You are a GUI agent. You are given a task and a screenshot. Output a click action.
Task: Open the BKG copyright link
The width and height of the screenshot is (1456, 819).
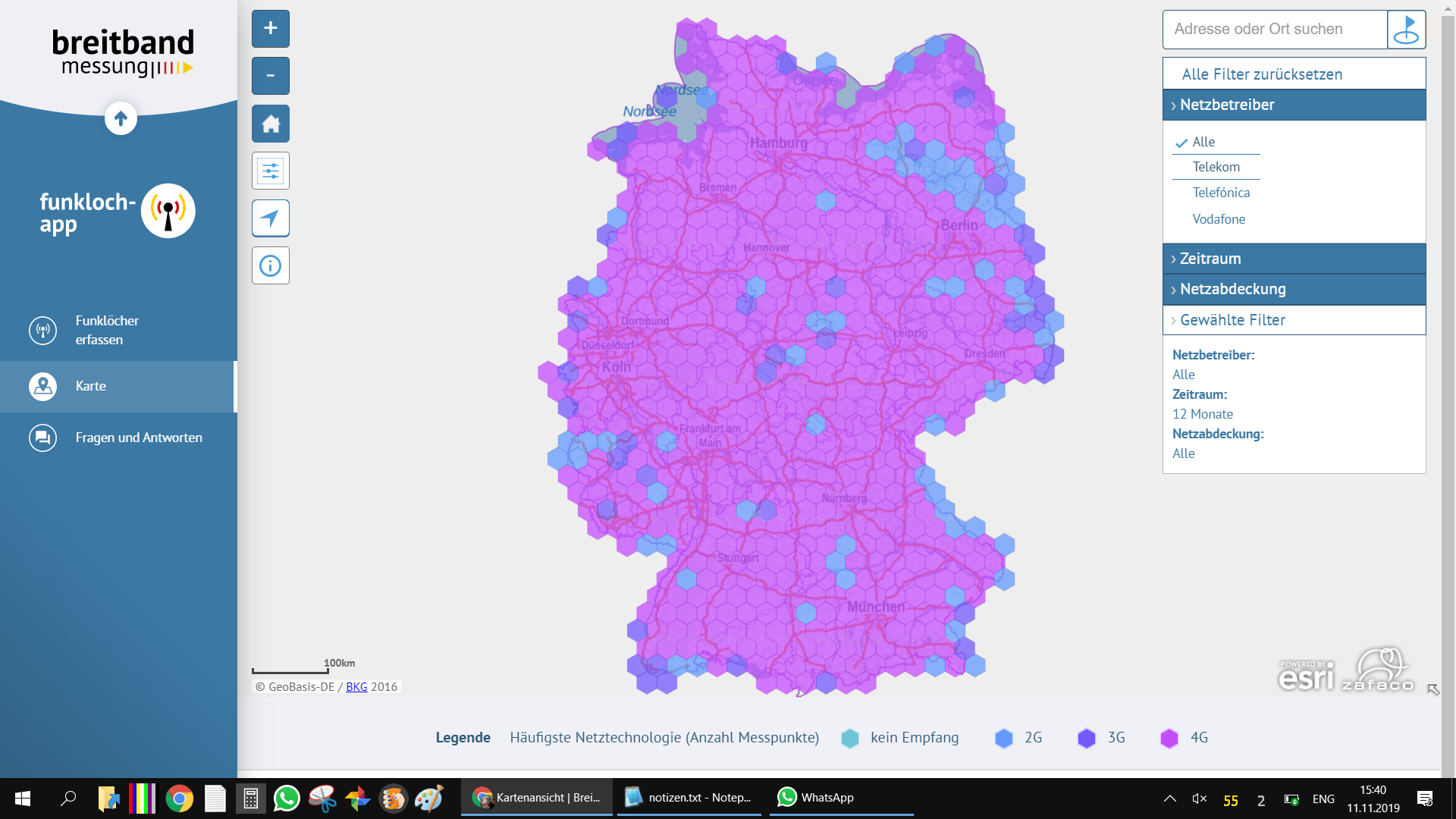pos(356,687)
